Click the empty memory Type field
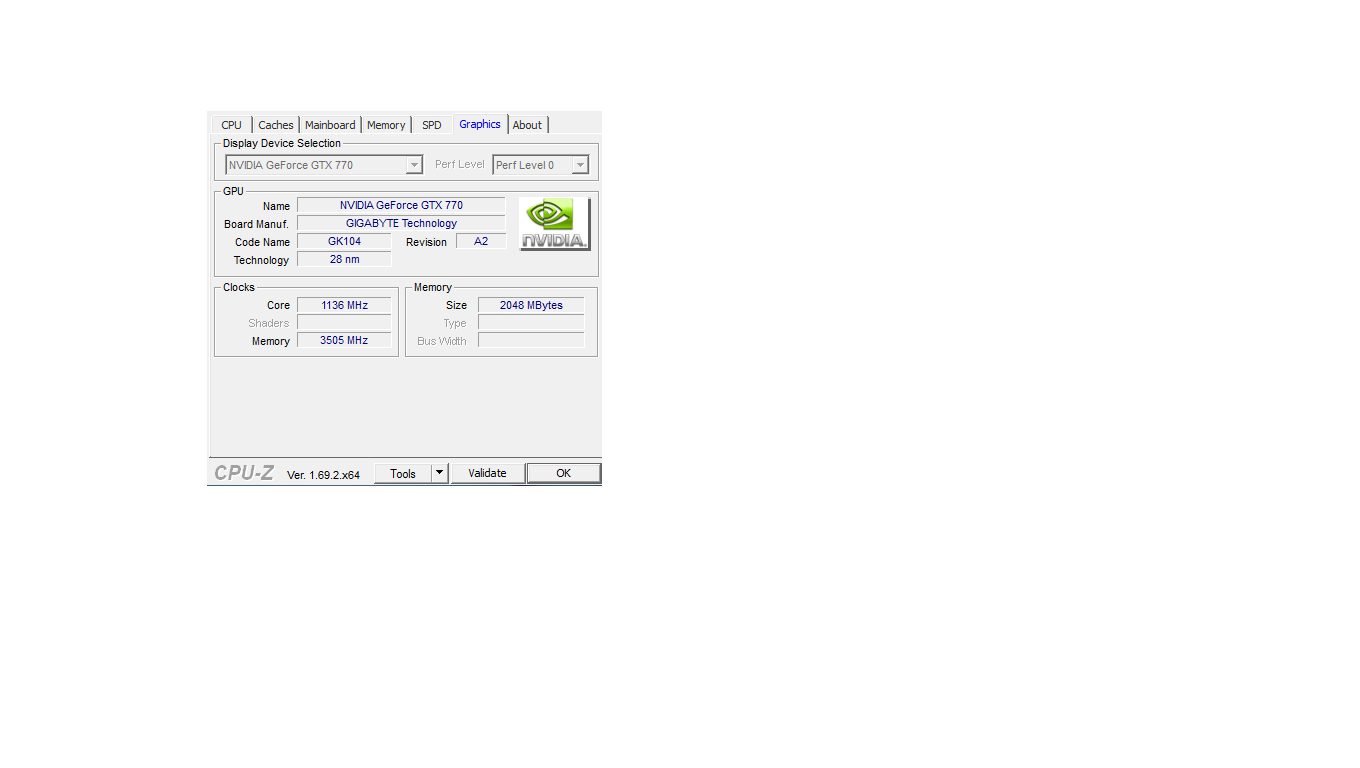The width and height of the screenshot is (1360, 768). 531,323
